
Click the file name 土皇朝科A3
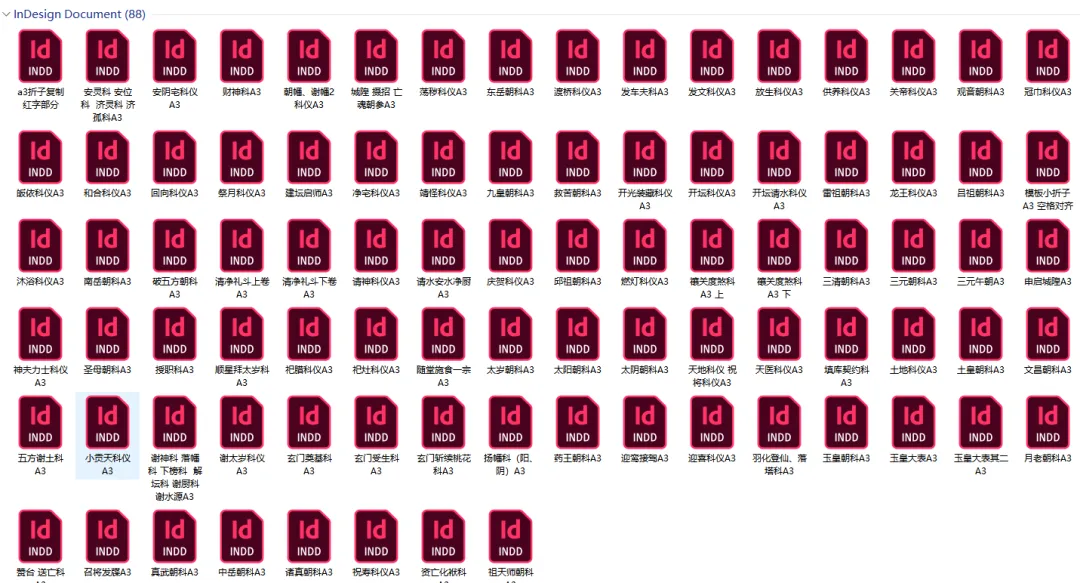[980, 369]
